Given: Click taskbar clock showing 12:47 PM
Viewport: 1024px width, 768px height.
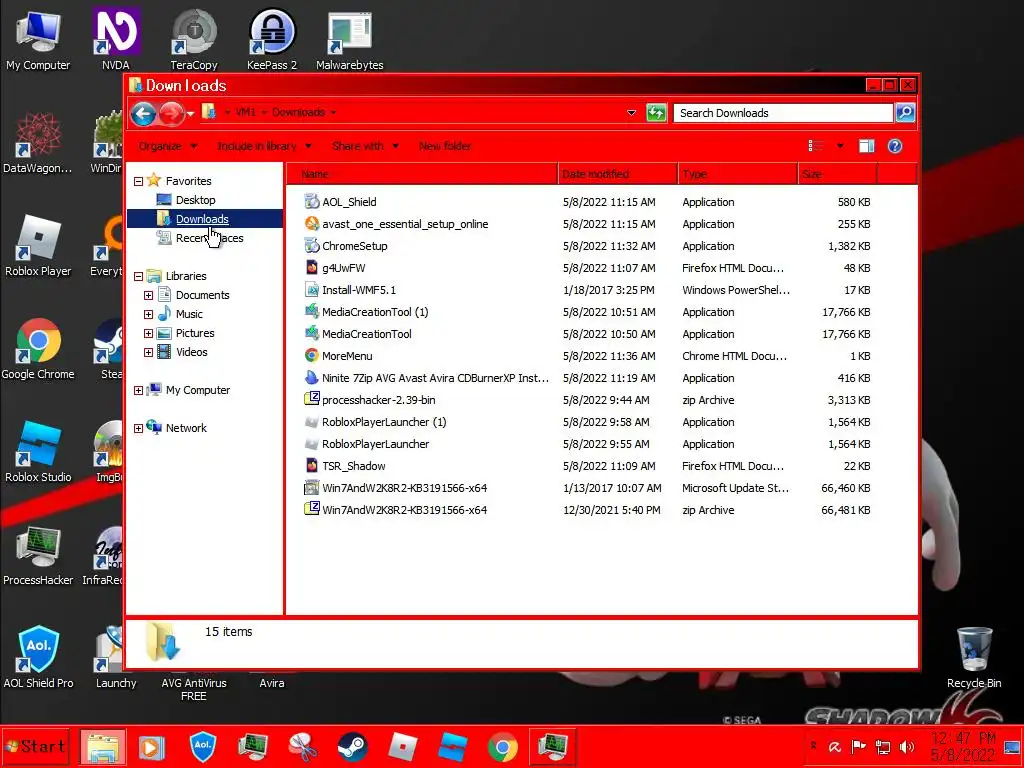Looking at the screenshot, I should [x=963, y=746].
